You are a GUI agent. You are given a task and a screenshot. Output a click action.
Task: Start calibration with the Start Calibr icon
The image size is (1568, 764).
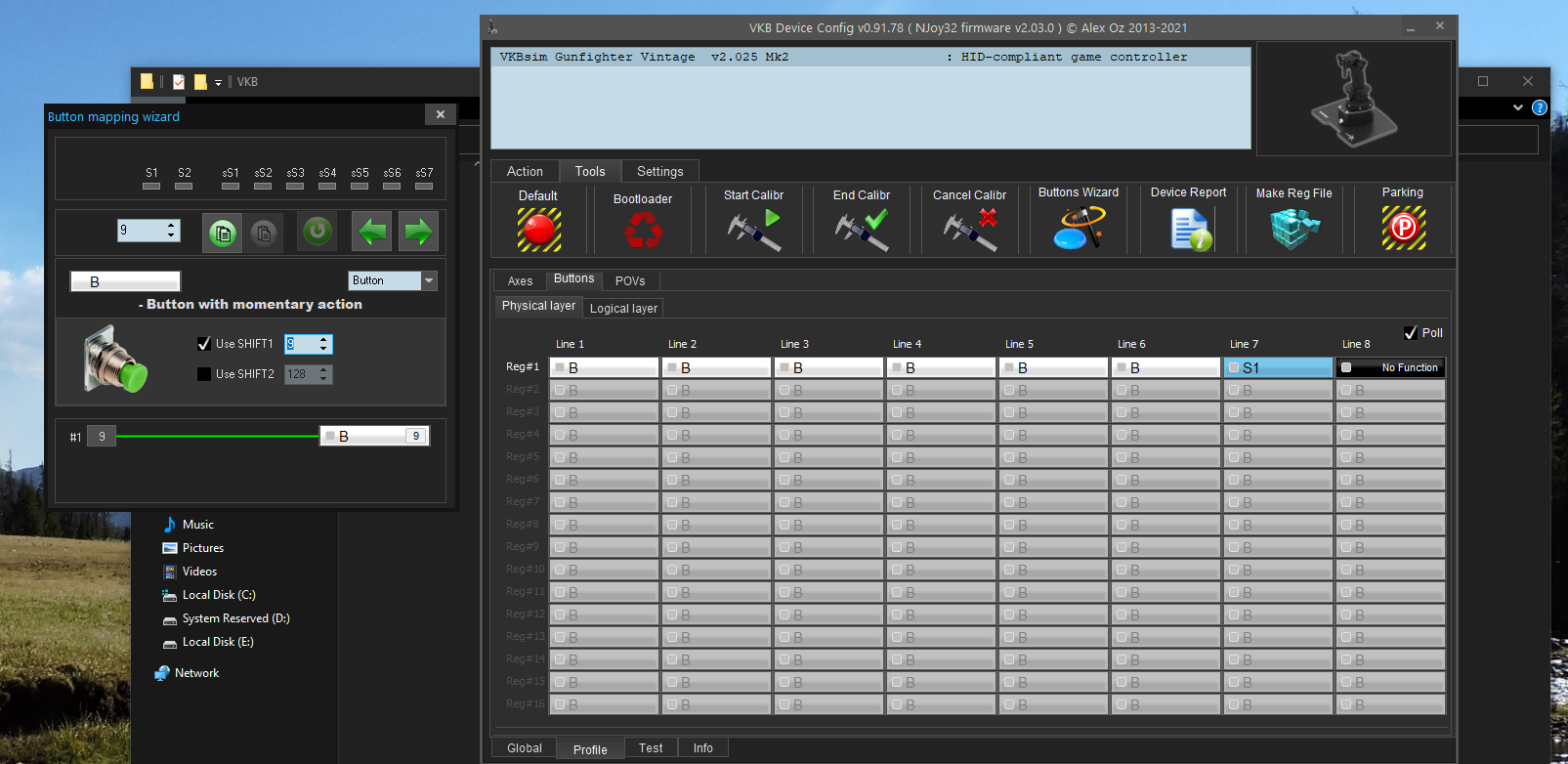pyautogui.click(x=754, y=231)
